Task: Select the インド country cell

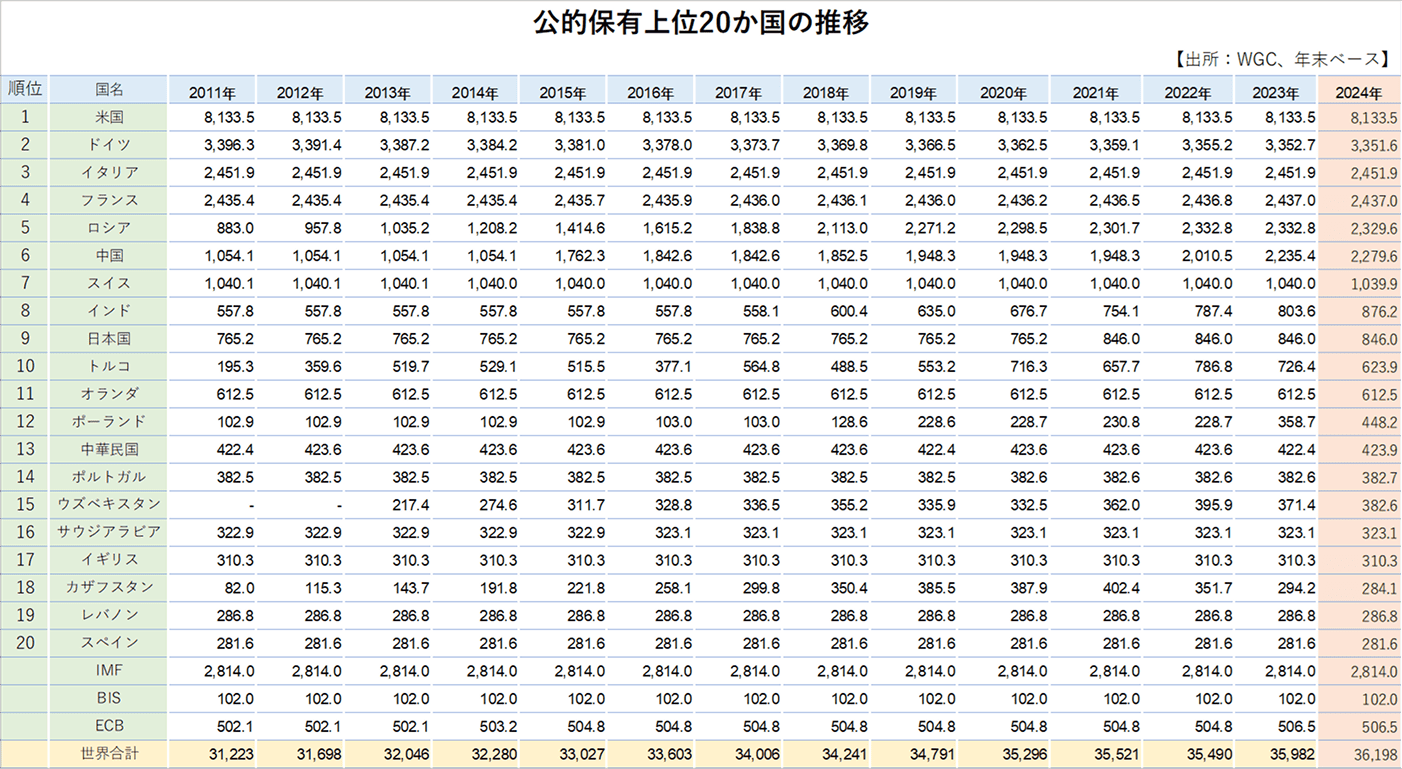Action: pyautogui.click(x=109, y=311)
